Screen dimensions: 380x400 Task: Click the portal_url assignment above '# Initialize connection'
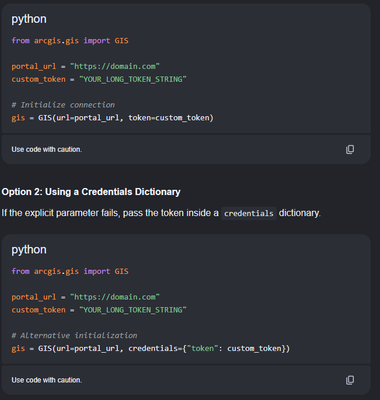click(x=86, y=66)
